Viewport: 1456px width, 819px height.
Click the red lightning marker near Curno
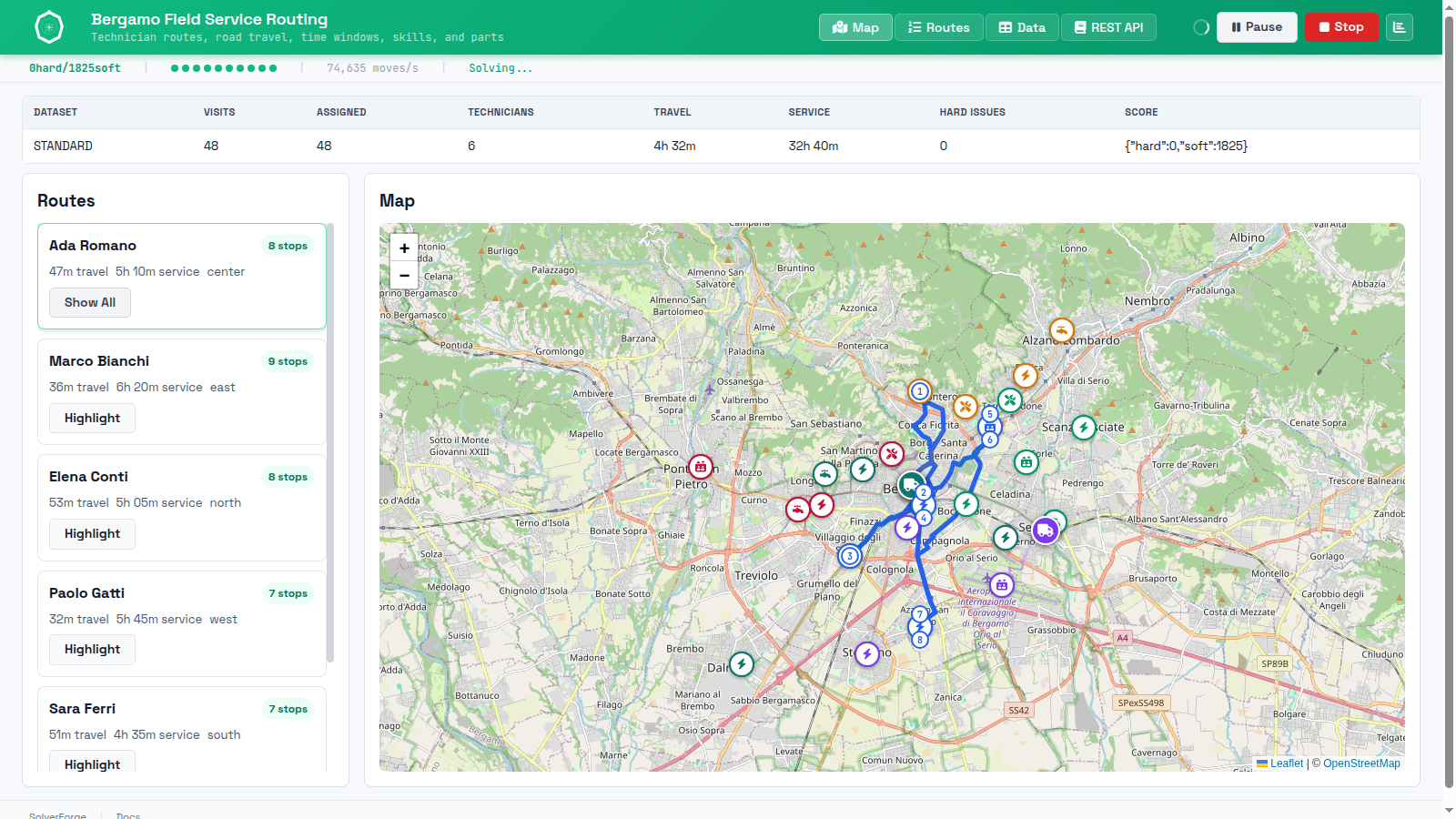coord(822,504)
